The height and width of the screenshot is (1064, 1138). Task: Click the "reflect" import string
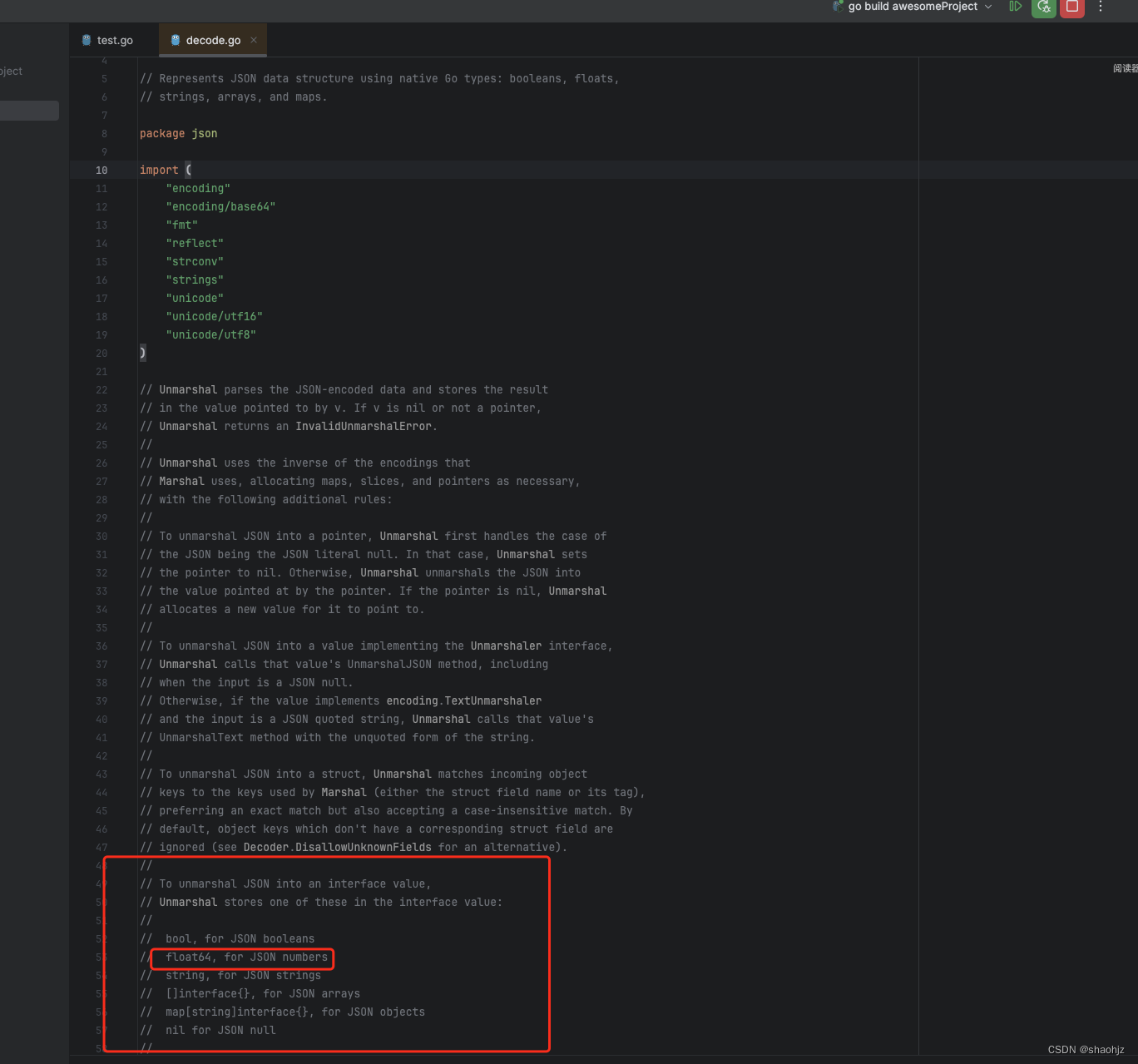coord(195,243)
